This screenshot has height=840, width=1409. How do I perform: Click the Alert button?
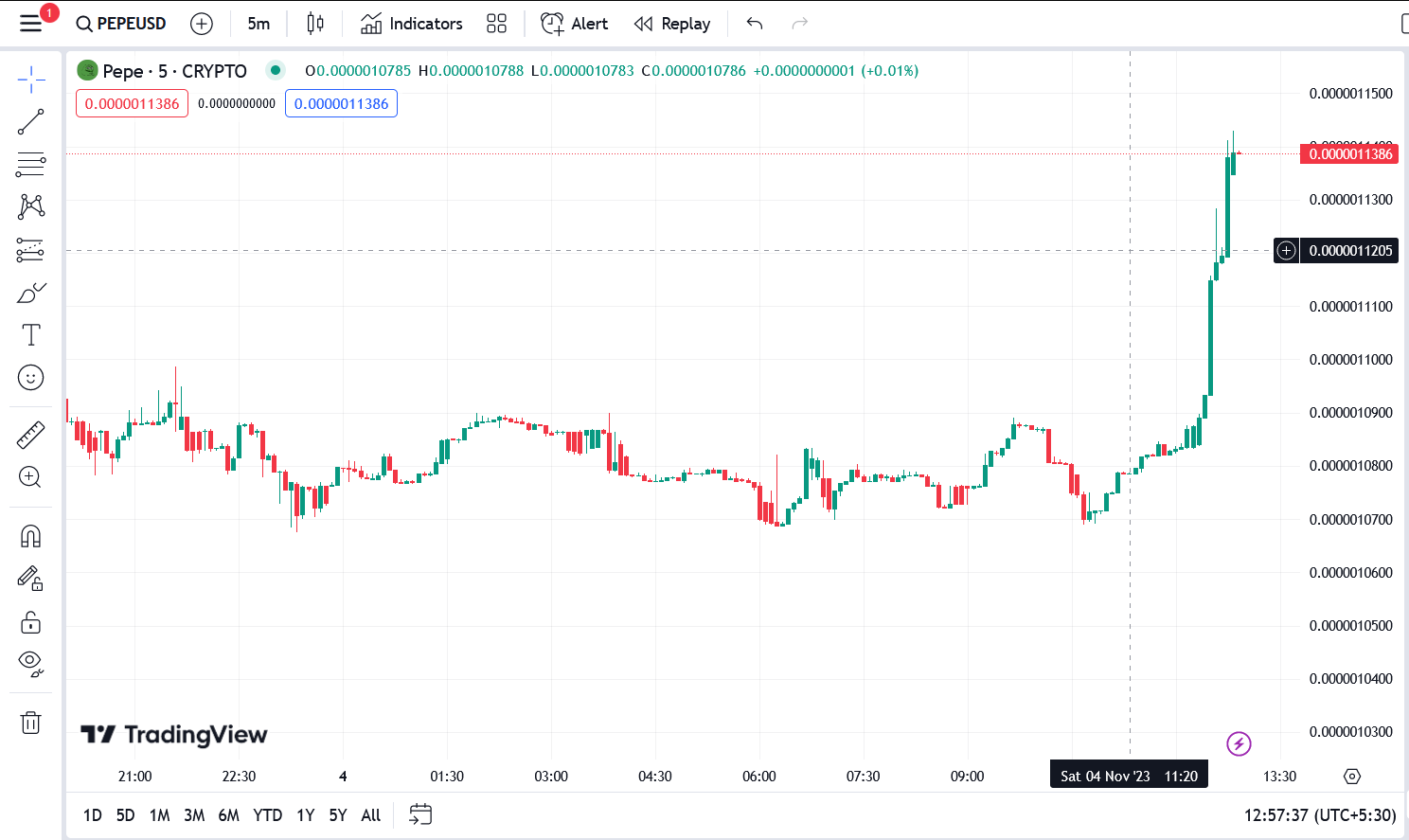575,24
